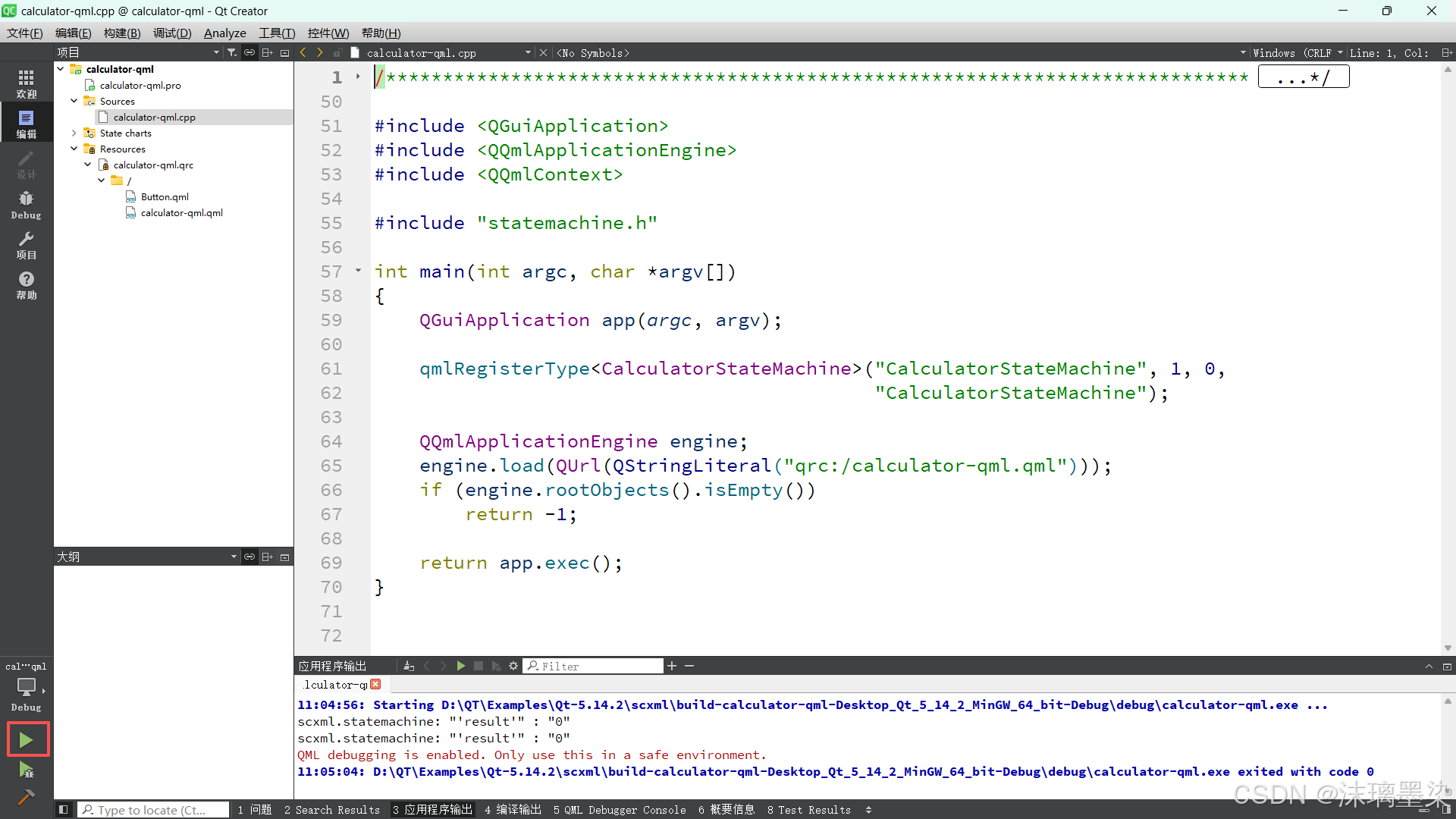Expand the State charts folder
1456x819 pixels.
pos(74,133)
